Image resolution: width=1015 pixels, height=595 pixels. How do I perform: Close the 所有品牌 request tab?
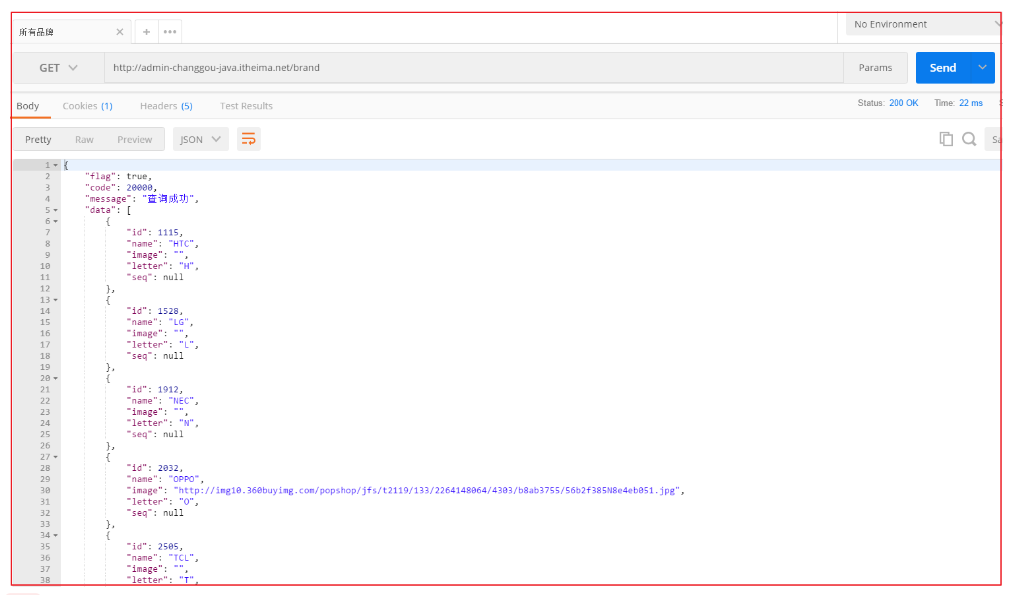120,32
